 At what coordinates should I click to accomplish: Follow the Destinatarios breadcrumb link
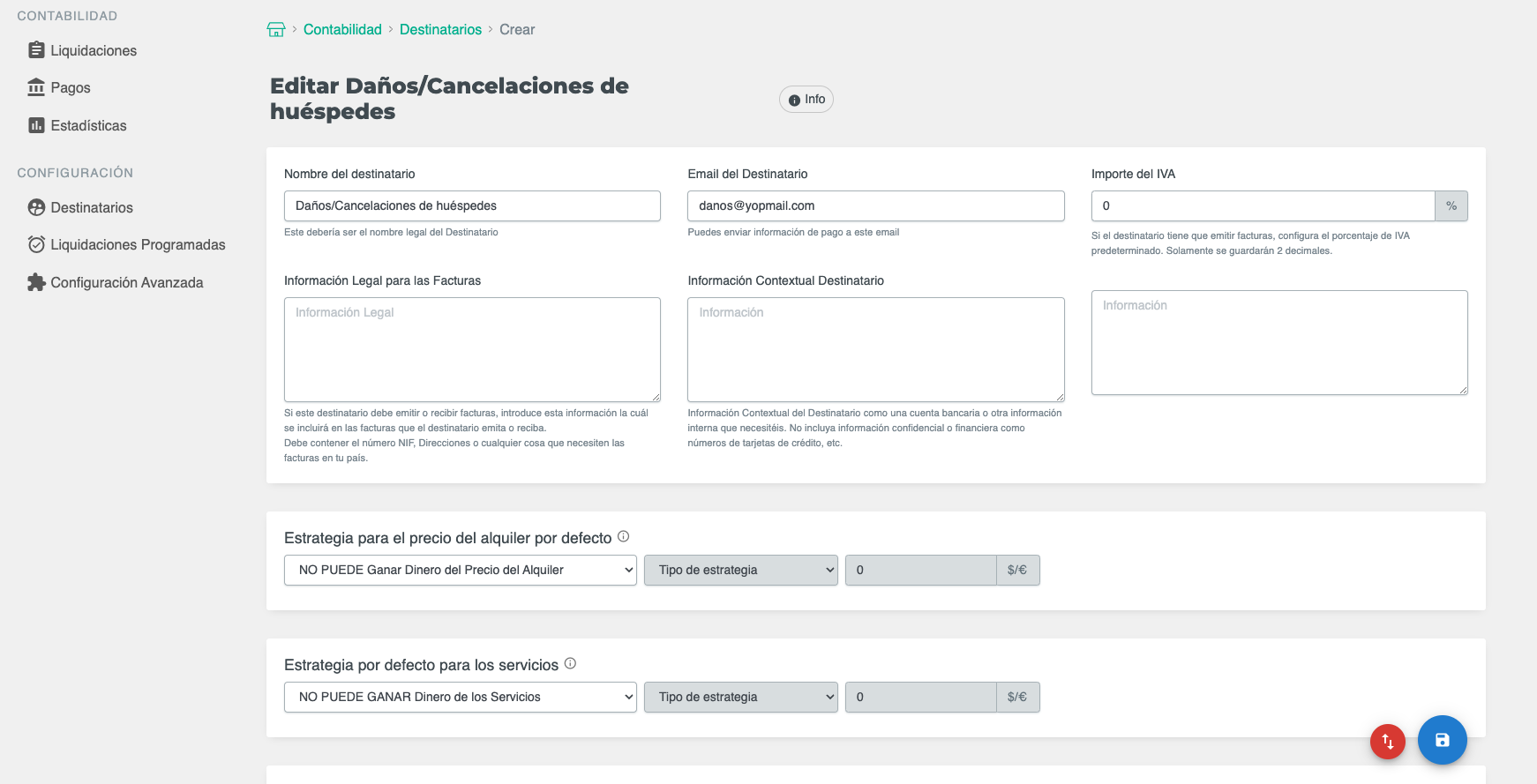coord(440,30)
